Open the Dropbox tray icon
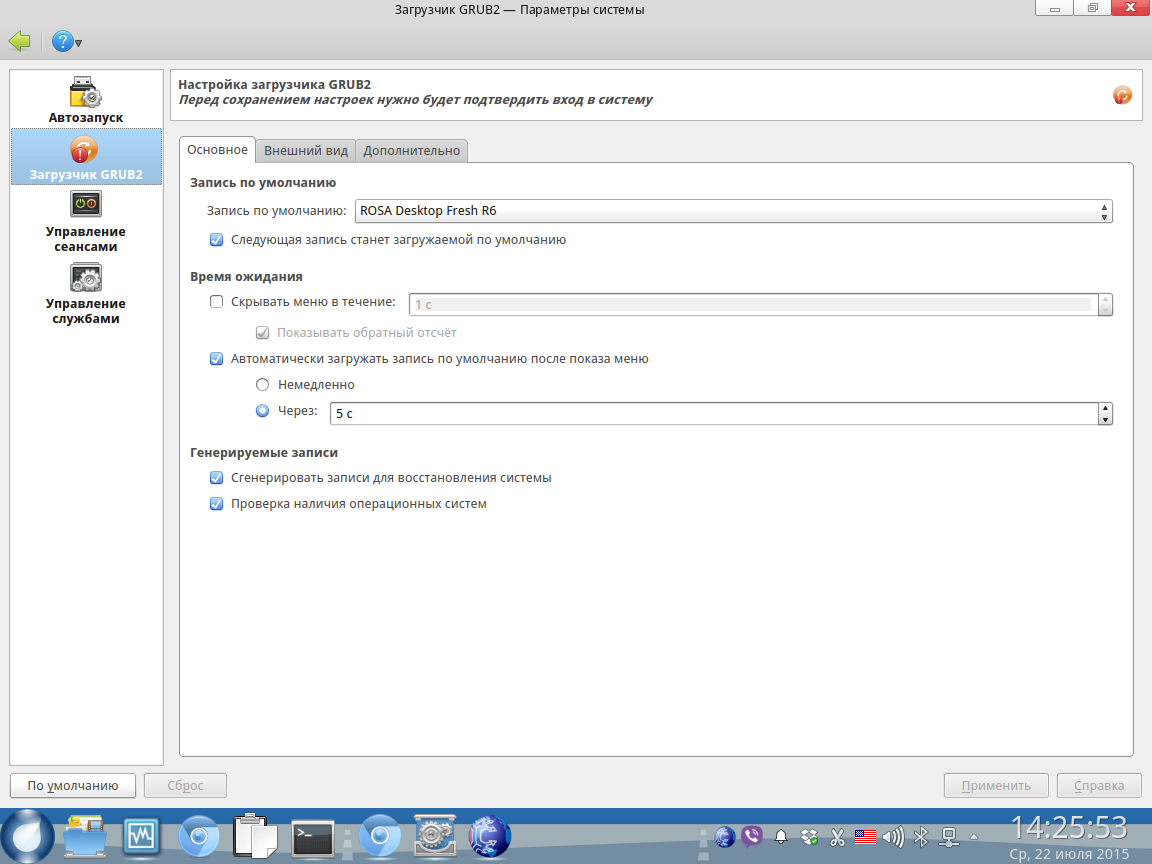The image size is (1152, 864). point(809,836)
